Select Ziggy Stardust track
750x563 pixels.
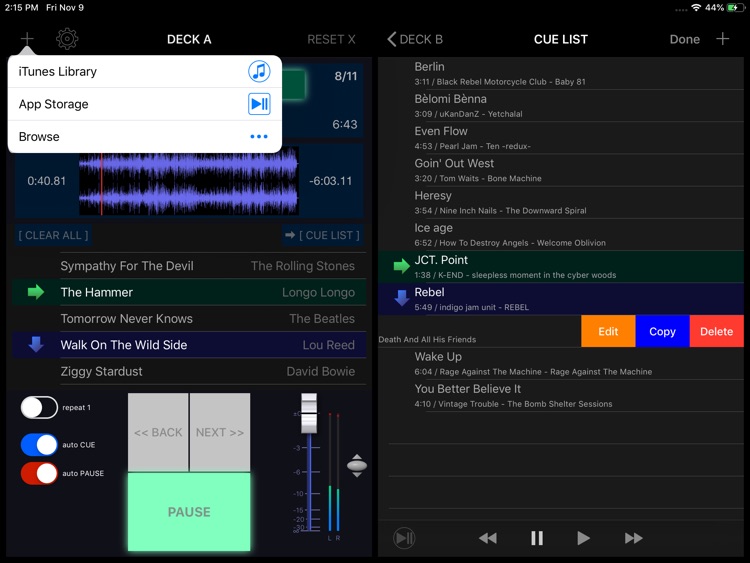coord(189,371)
